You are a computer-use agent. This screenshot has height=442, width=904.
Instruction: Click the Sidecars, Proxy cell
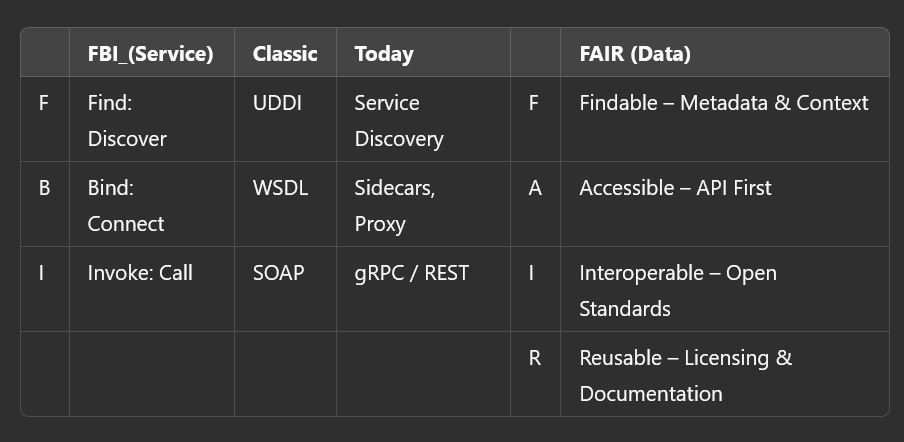pyautogui.click(x=394, y=205)
